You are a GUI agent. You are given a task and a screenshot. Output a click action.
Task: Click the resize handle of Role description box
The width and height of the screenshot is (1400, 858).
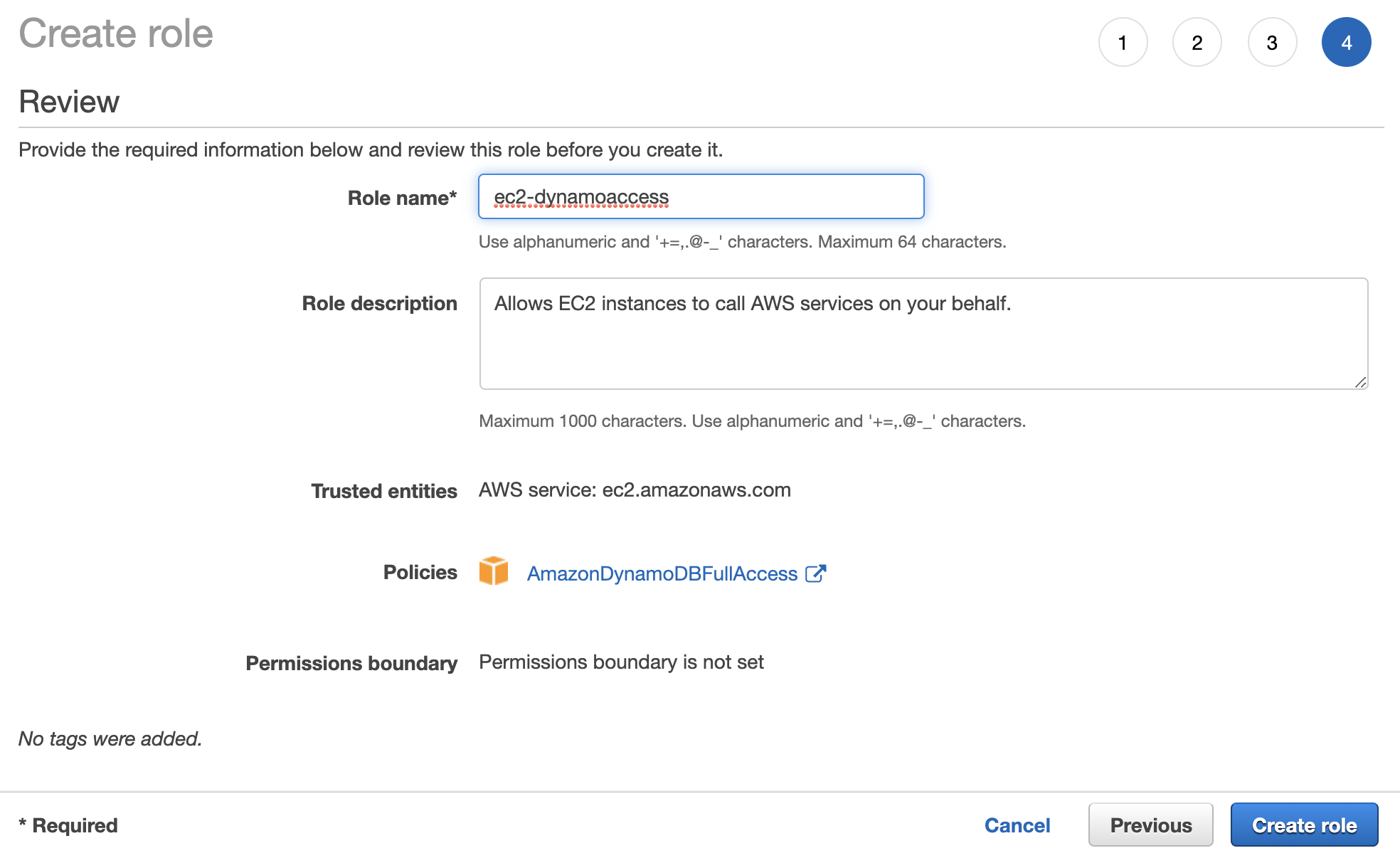click(x=1360, y=382)
